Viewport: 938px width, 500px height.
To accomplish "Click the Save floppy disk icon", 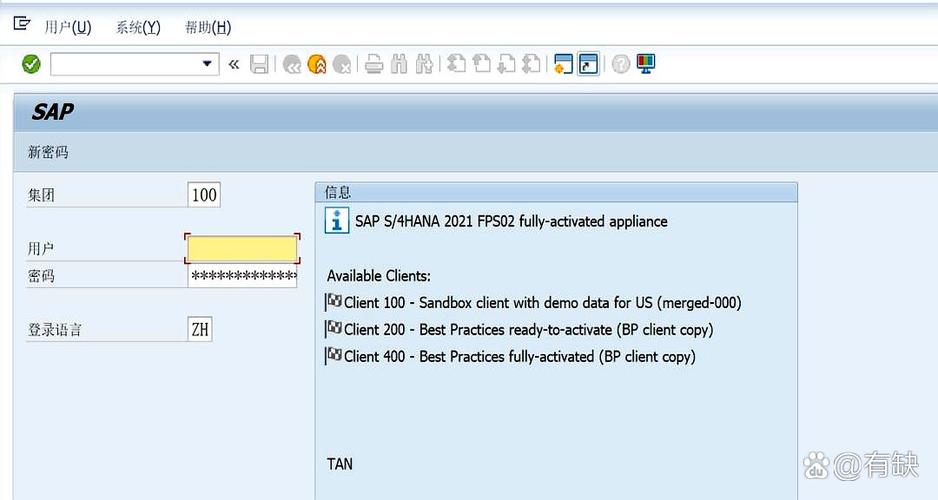I will click(x=259, y=63).
